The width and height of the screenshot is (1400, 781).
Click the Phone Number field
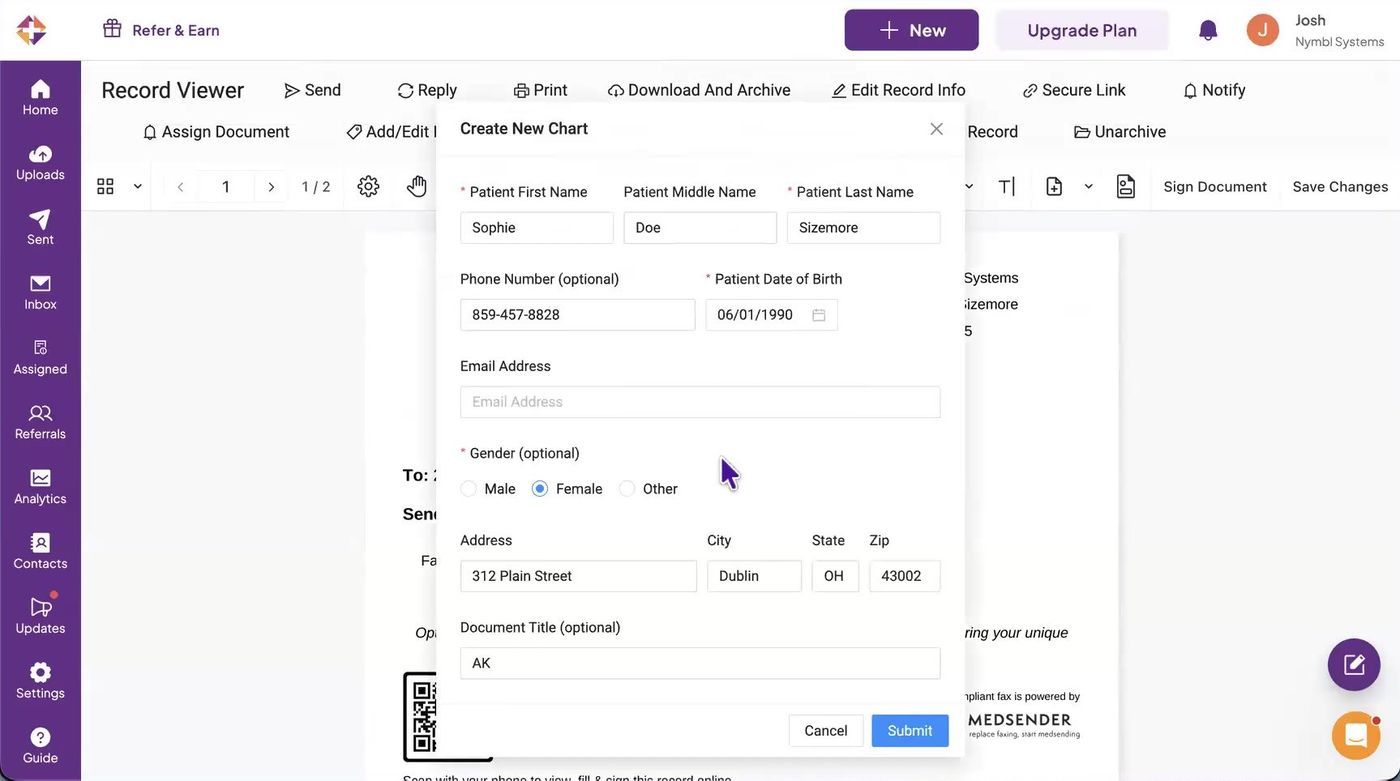tap(578, 315)
